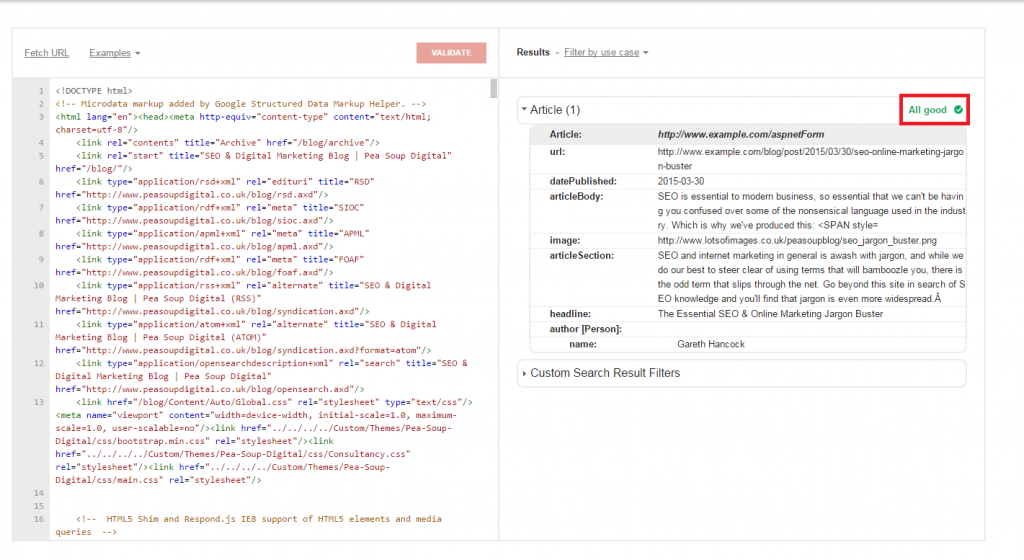The width and height of the screenshot is (1024, 560).
Task: Click the articleBody text value
Action: tap(810, 211)
